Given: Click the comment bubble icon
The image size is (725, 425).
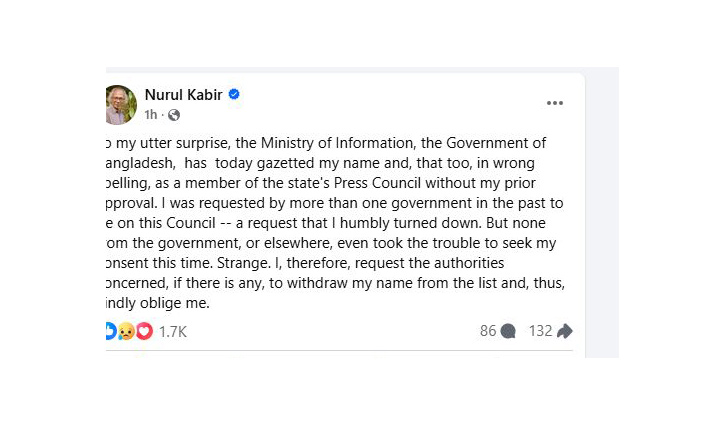Looking at the screenshot, I should [x=508, y=331].
